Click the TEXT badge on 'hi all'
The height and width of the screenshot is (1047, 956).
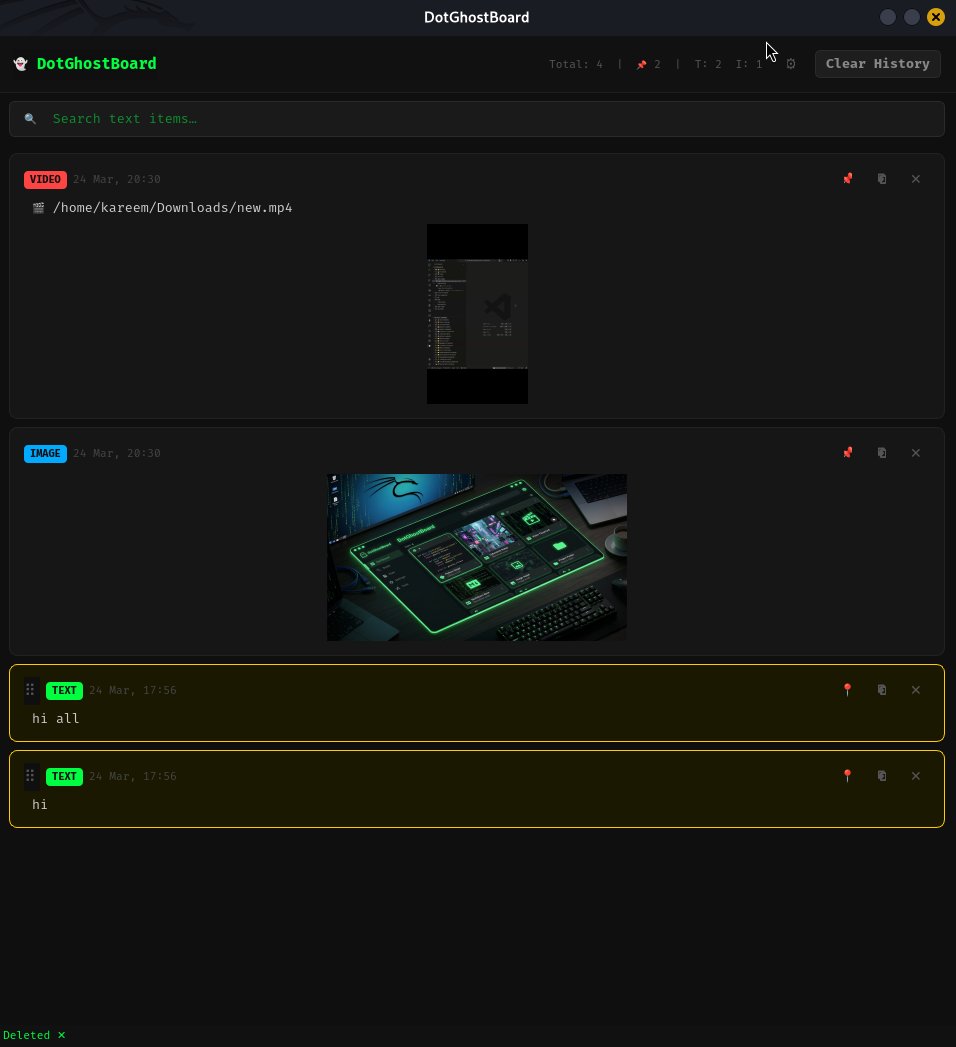click(64, 690)
